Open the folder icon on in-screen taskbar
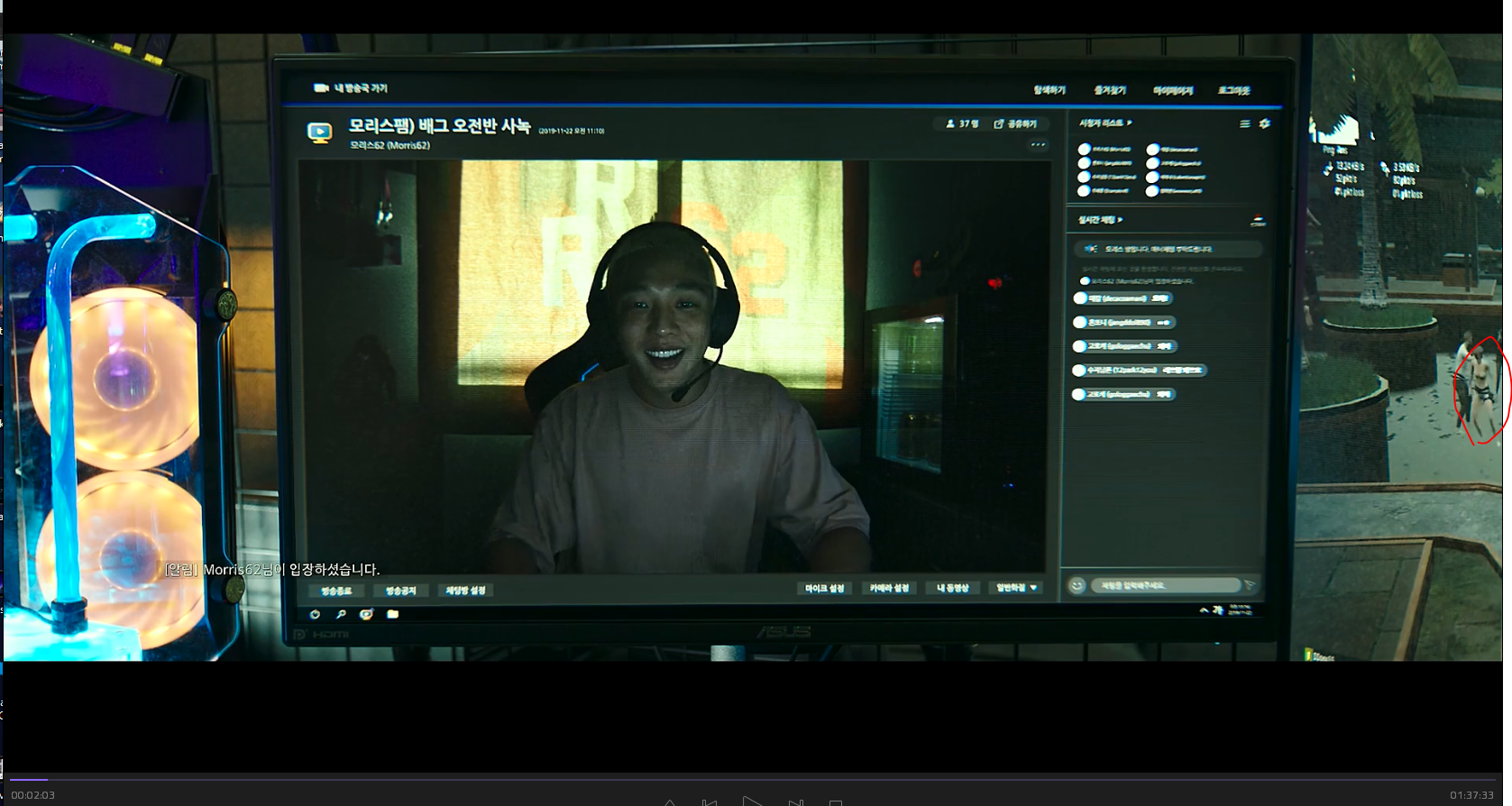The image size is (1512, 806). click(392, 614)
